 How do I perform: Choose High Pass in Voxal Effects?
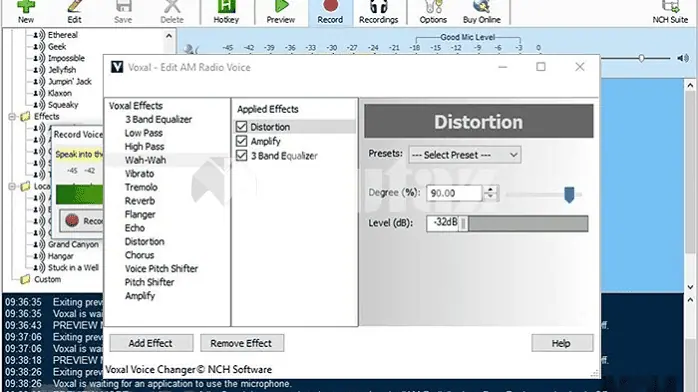click(x=144, y=146)
